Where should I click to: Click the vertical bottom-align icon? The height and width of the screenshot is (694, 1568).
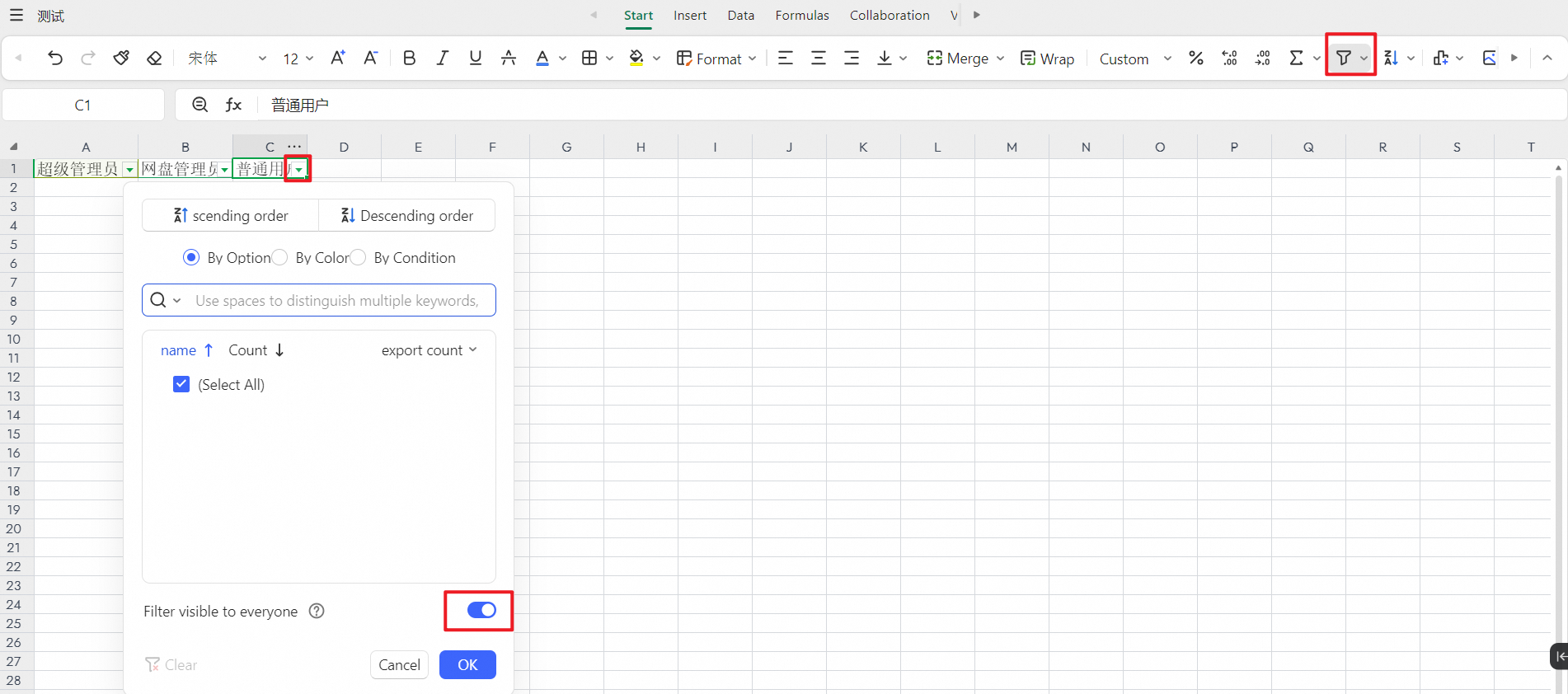[x=885, y=58]
